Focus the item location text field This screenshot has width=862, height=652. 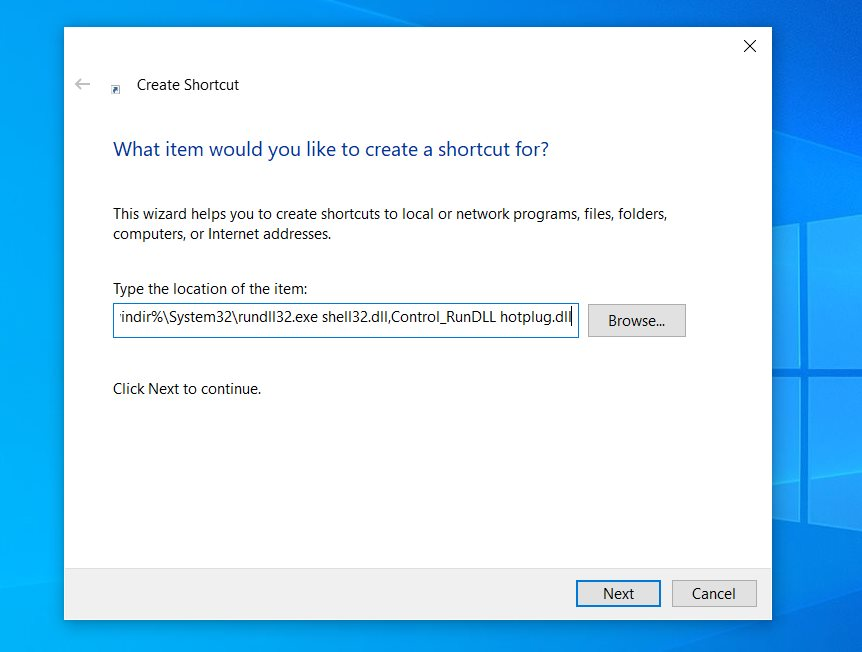pyautogui.click(x=346, y=320)
